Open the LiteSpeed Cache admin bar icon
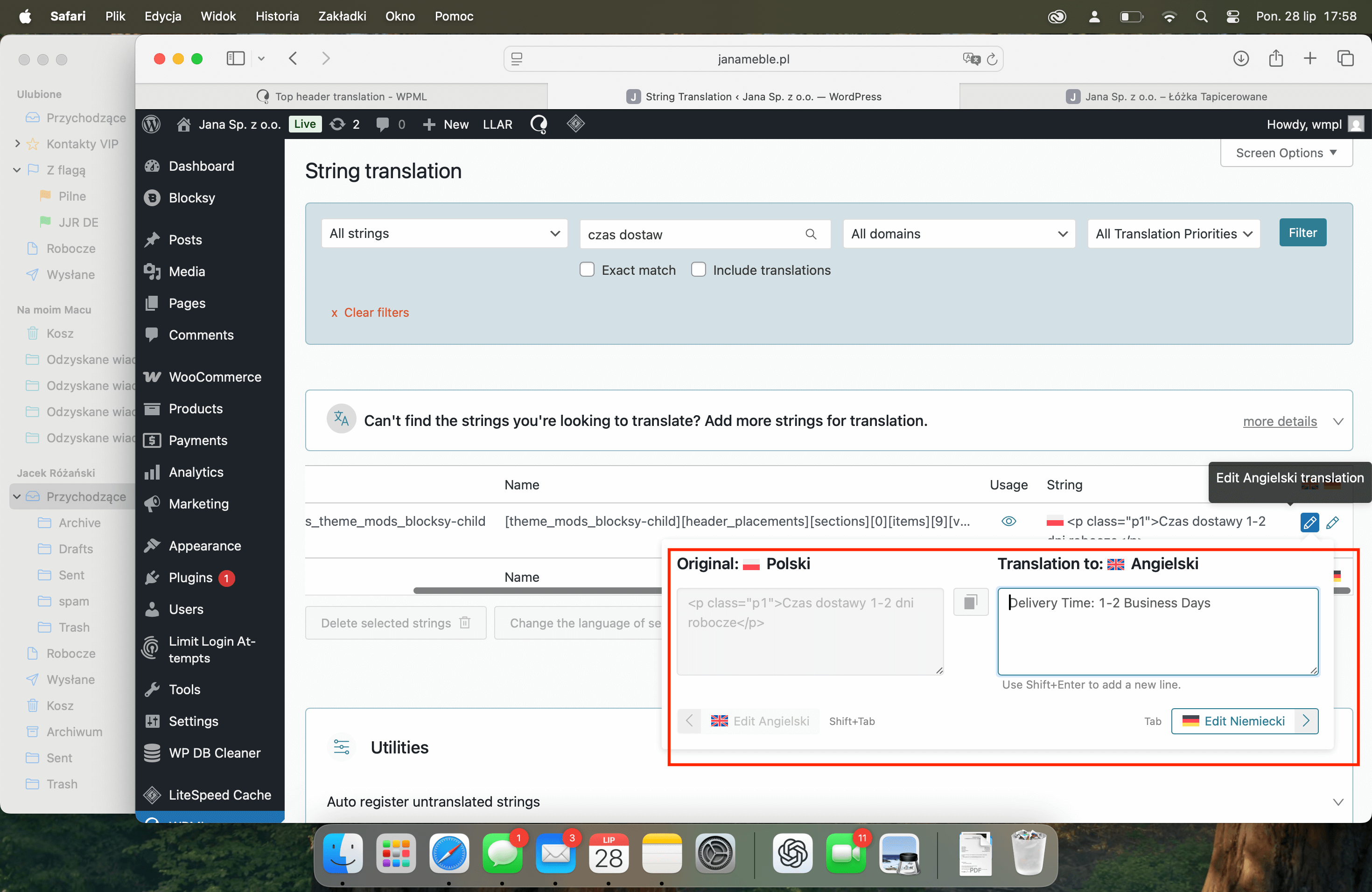The height and width of the screenshot is (892, 1372). click(x=575, y=123)
